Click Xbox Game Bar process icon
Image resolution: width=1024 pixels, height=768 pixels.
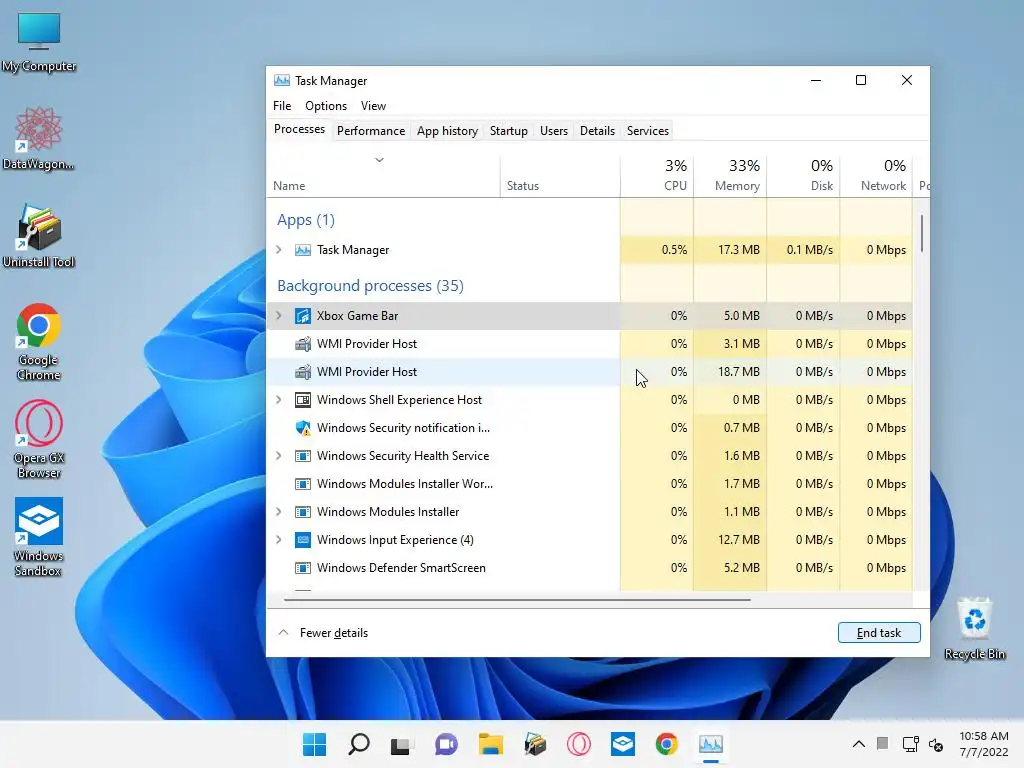pyautogui.click(x=302, y=316)
